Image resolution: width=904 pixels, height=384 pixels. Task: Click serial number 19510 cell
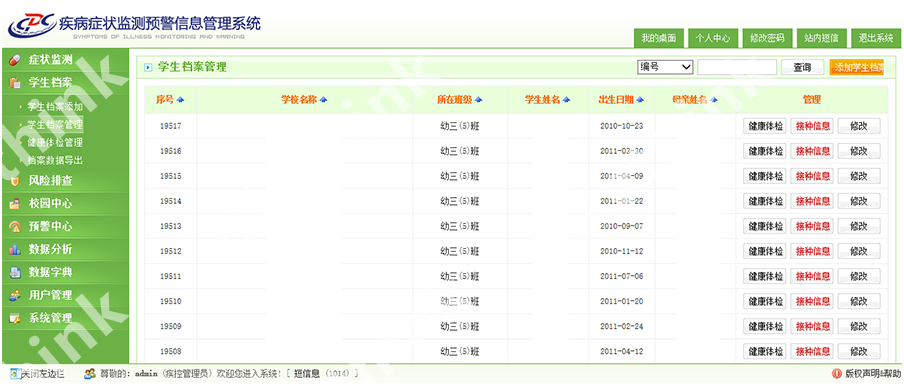coord(171,302)
